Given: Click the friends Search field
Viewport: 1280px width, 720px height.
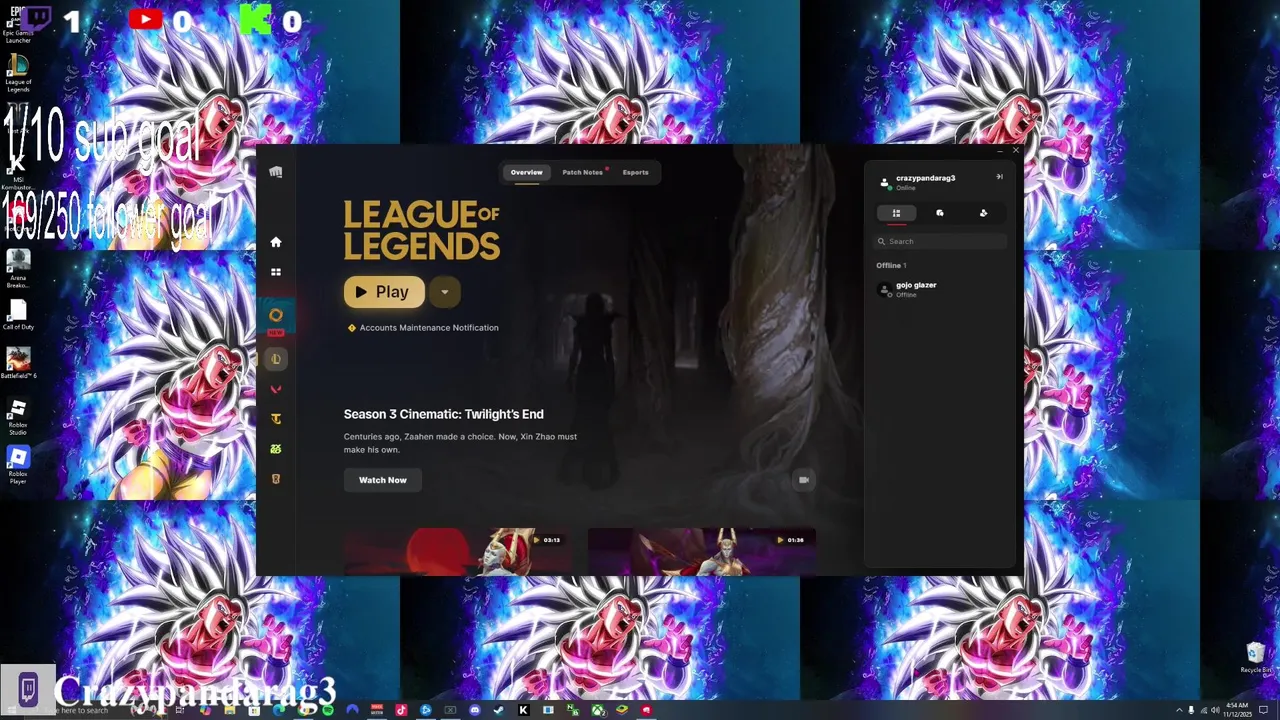Looking at the screenshot, I should 941,241.
